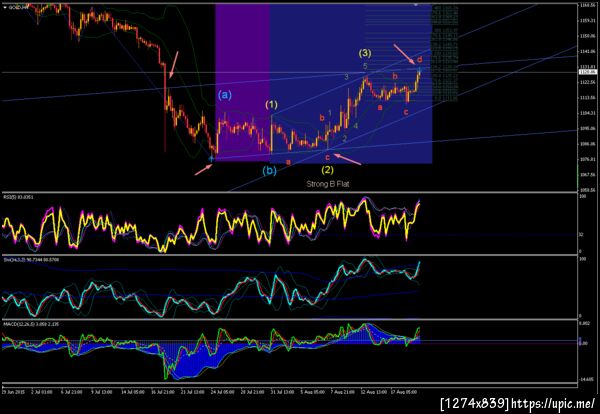Click the 1104.31 price axis label
Image resolution: width=600 pixels, height=414 pixels.
587,113
